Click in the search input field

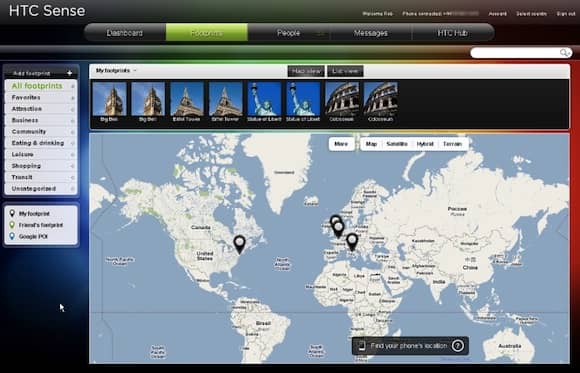click(x=515, y=53)
